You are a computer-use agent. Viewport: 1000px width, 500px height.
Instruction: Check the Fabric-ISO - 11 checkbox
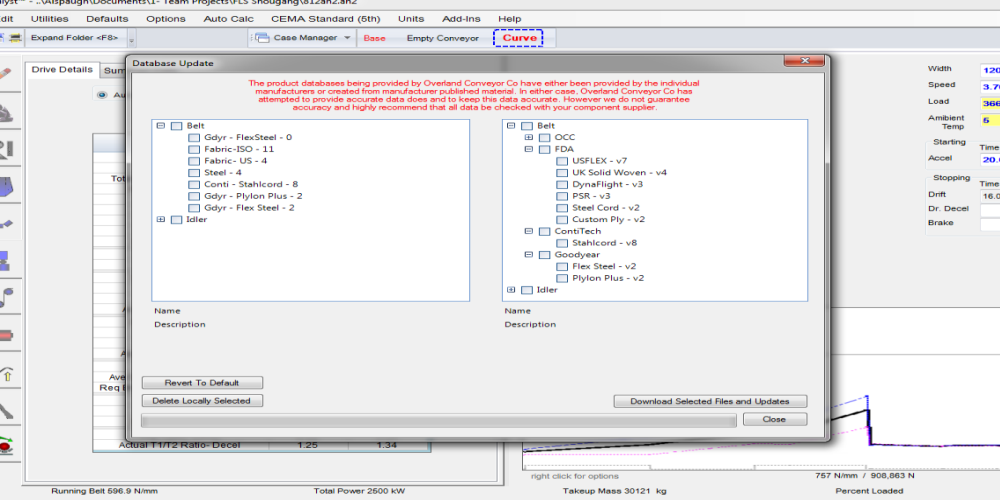(x=193, y=149)
